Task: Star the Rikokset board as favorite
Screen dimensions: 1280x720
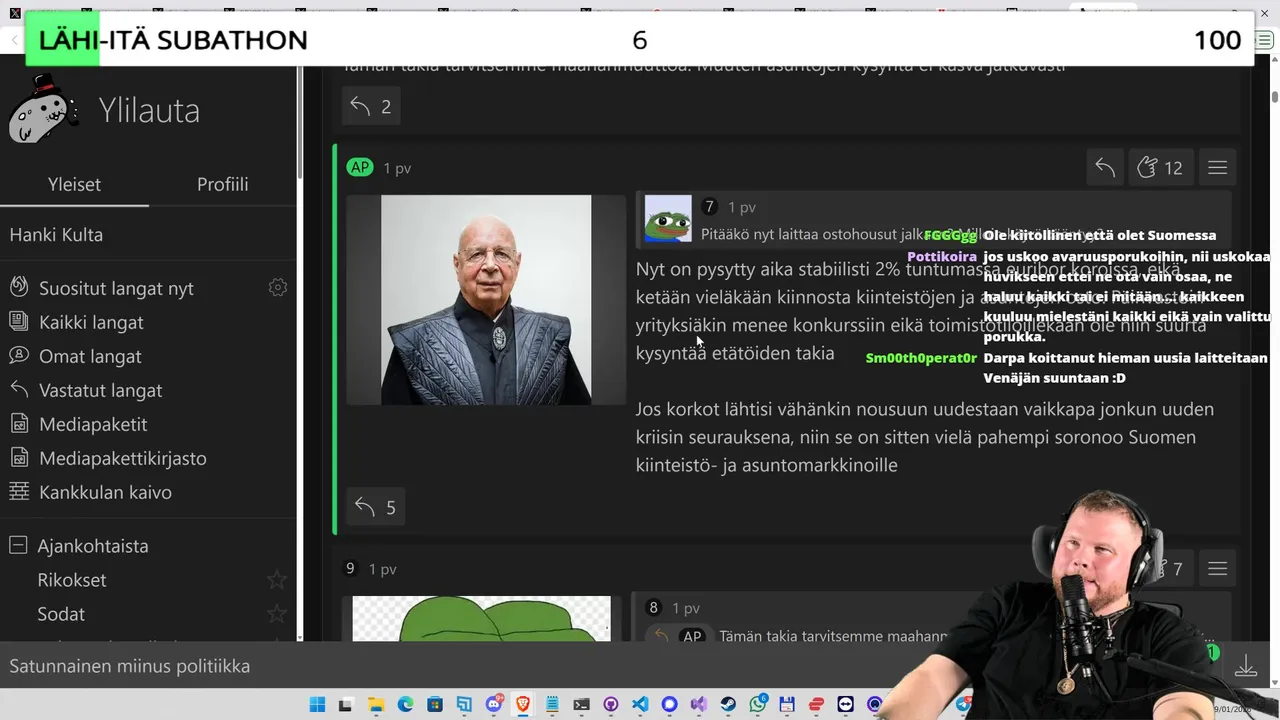Action: tap(277, 580)
